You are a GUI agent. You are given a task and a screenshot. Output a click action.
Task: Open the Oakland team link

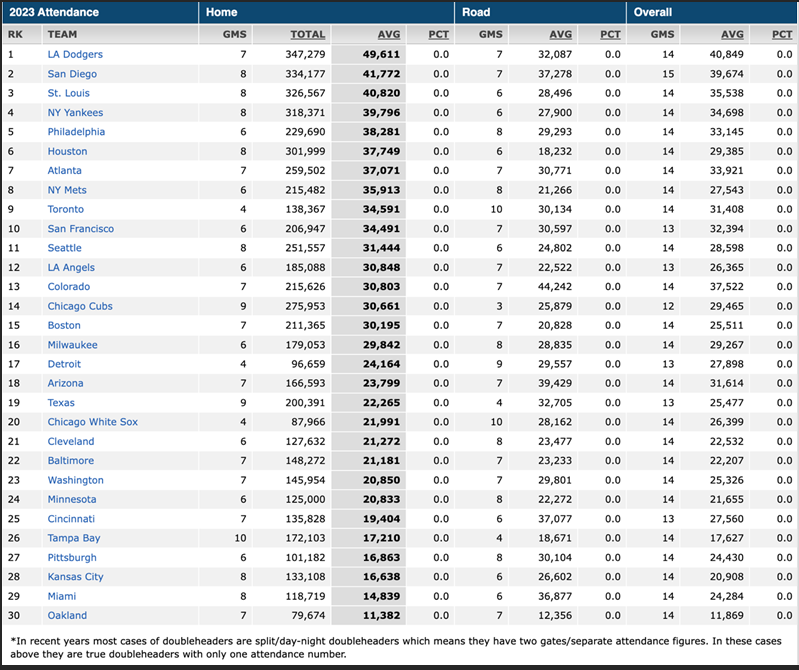tap(67, 615)
